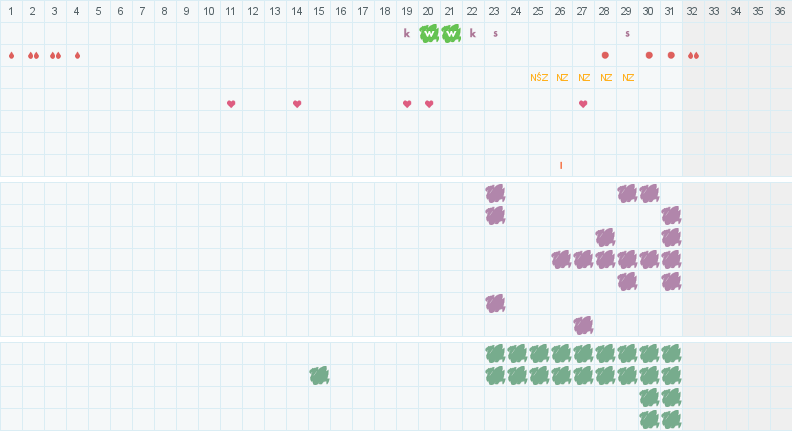Select the red circle on day 31

671,55
